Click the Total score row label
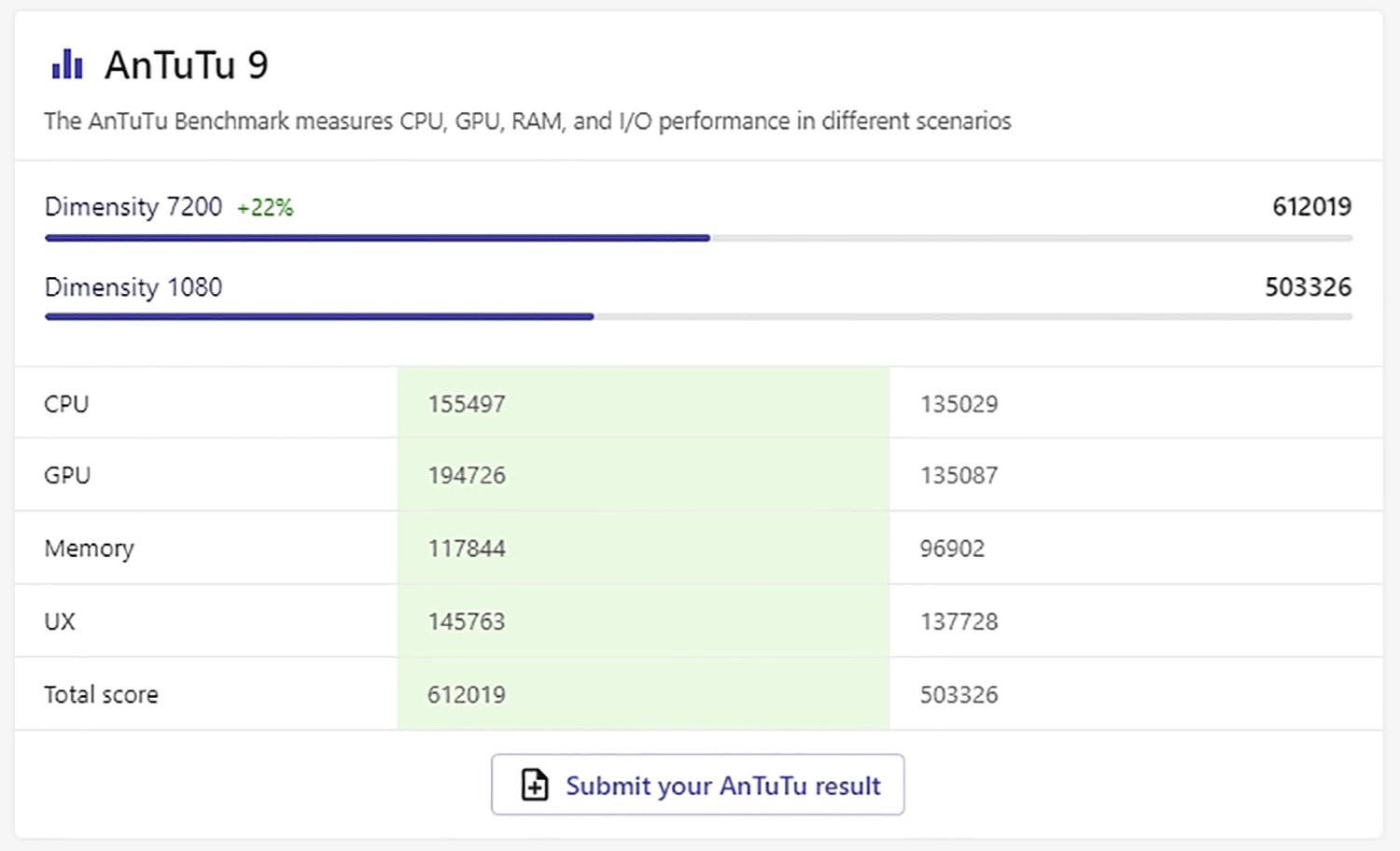Screen dimensions: 1400x851 tap(101, 694)
